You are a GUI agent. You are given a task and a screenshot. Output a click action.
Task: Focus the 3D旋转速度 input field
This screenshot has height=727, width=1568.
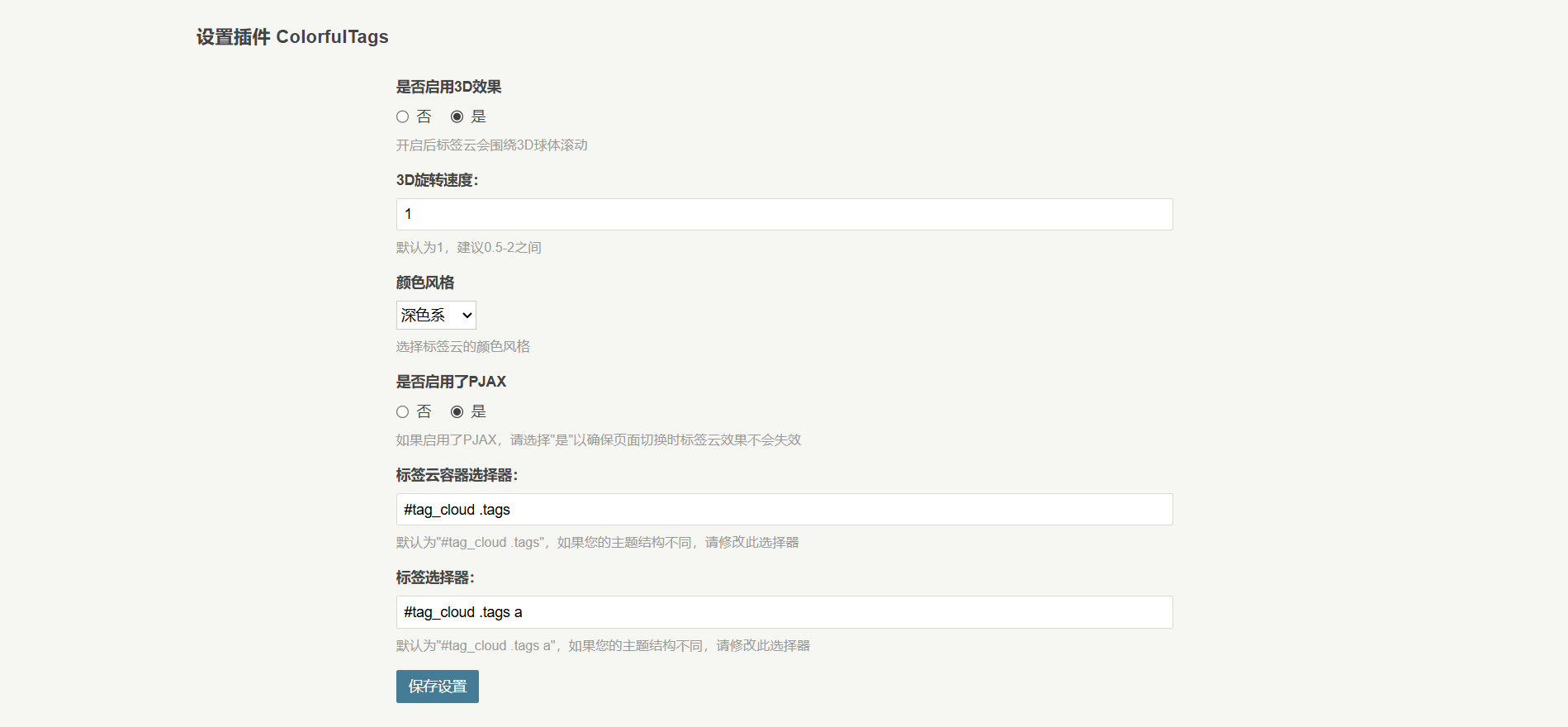tap(784, 215)
